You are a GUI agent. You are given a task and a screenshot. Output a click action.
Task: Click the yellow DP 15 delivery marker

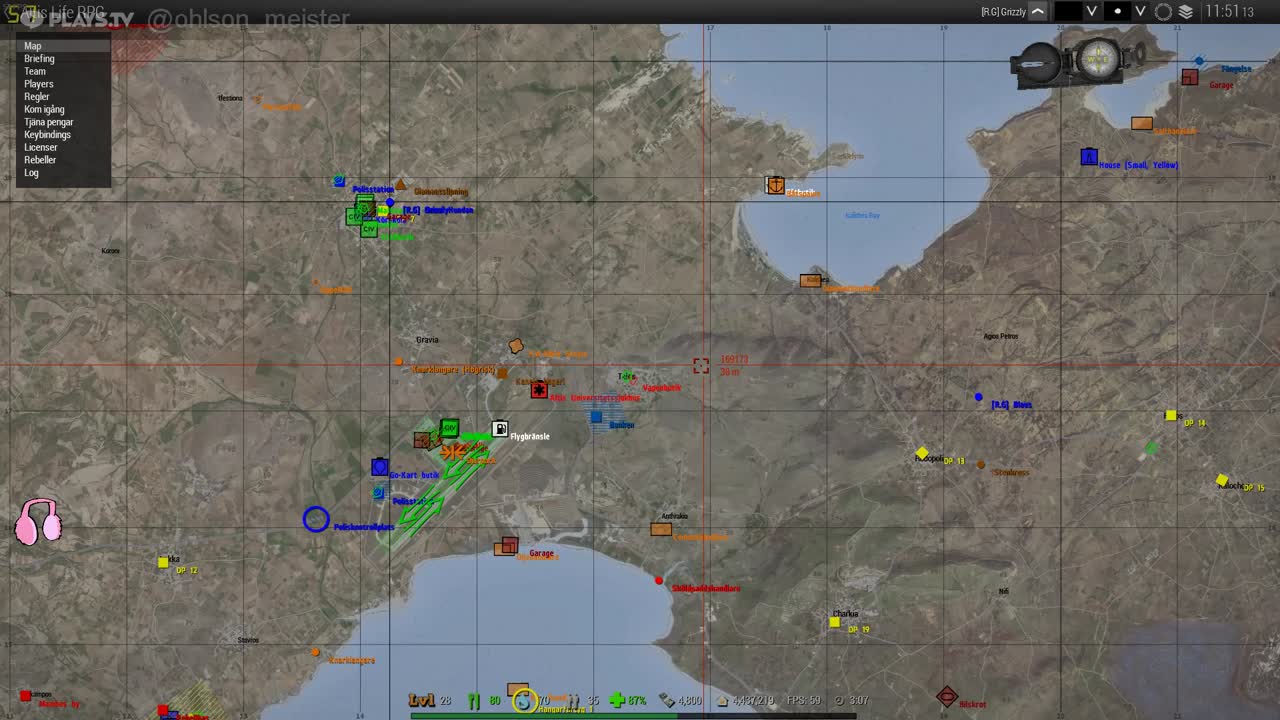(x=1222, y=481)
